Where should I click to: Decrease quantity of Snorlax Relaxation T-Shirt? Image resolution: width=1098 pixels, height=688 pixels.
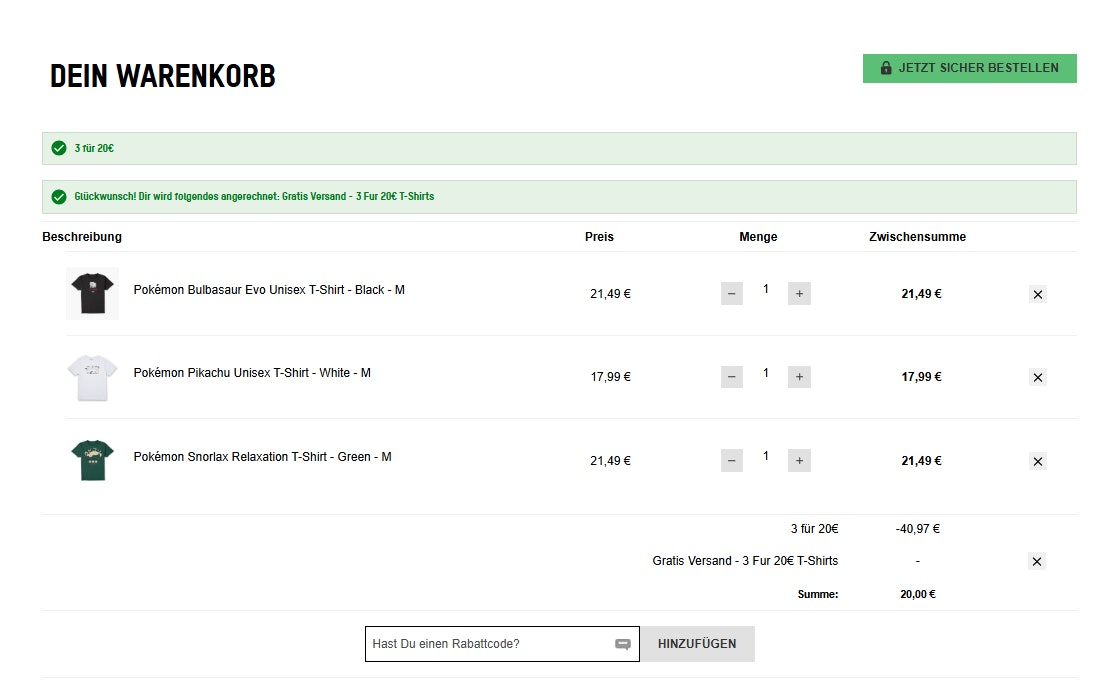pyautogui.click(x=732, y=461)
